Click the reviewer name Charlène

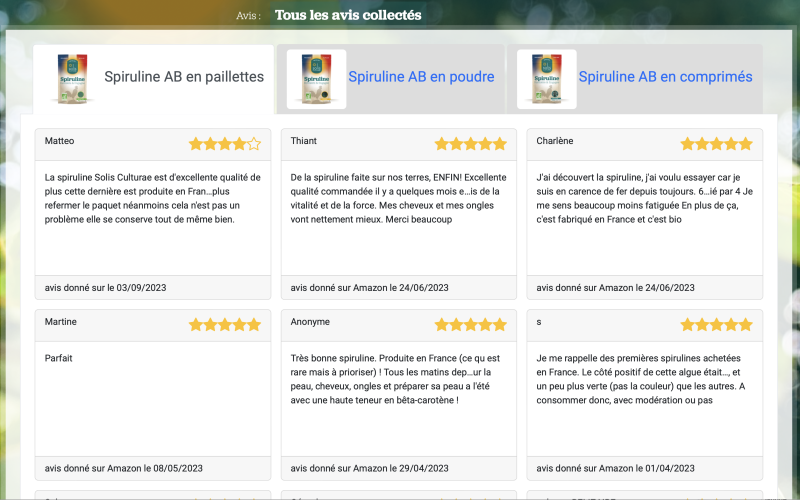tap(555, 141)
